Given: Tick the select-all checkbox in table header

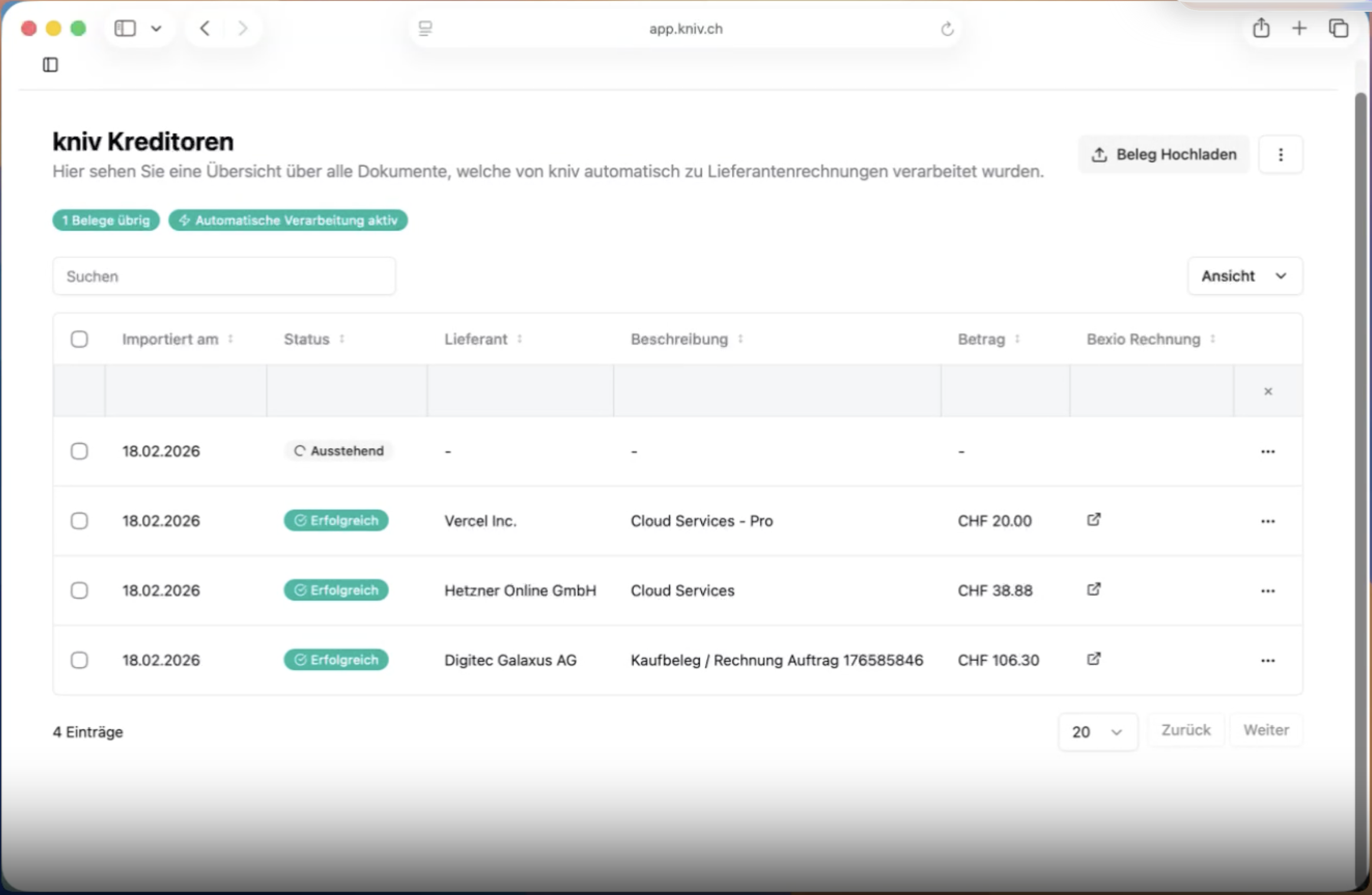Looking at the screenshot, I should tap(79, 339).
